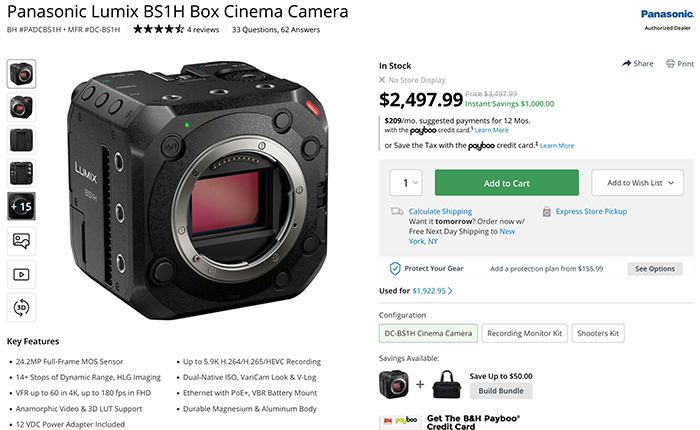Click the Add to Cart button

[506, 183]
